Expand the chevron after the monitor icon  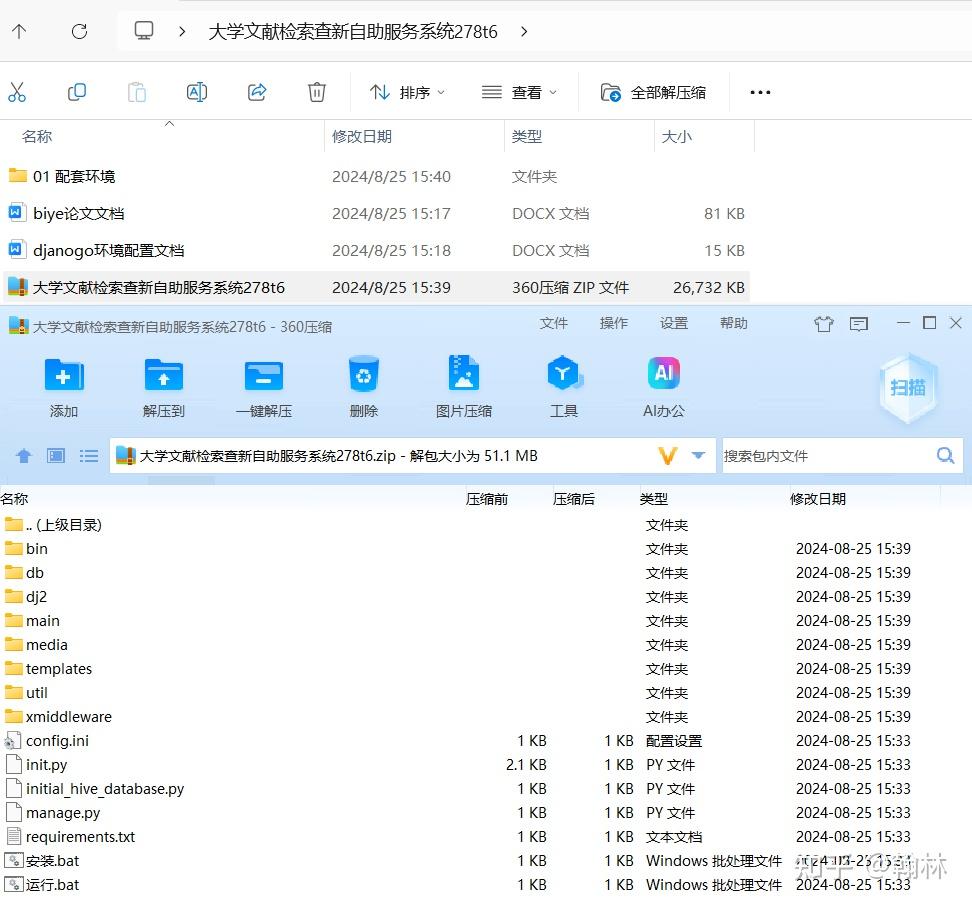coord(182,31)
